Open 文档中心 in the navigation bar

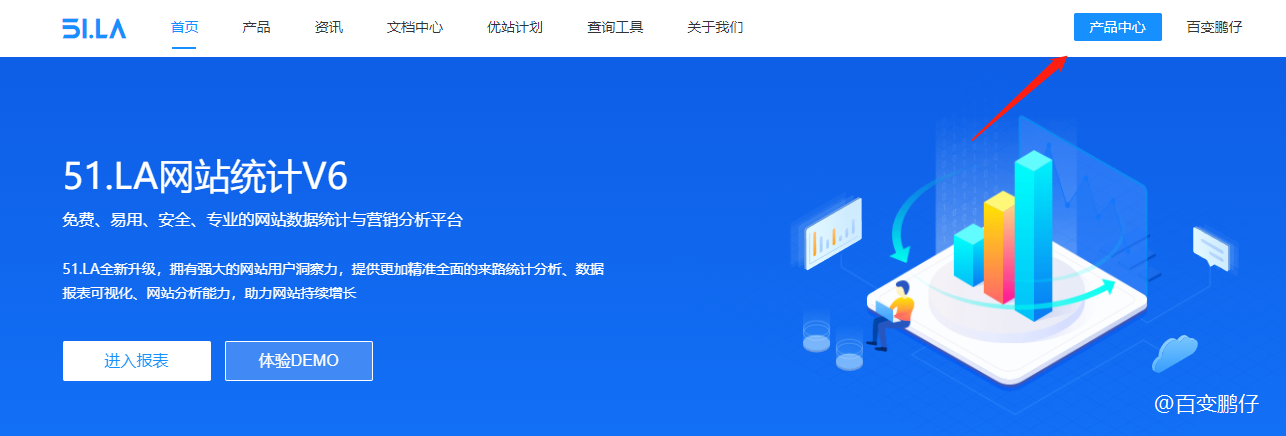[415, 28]
